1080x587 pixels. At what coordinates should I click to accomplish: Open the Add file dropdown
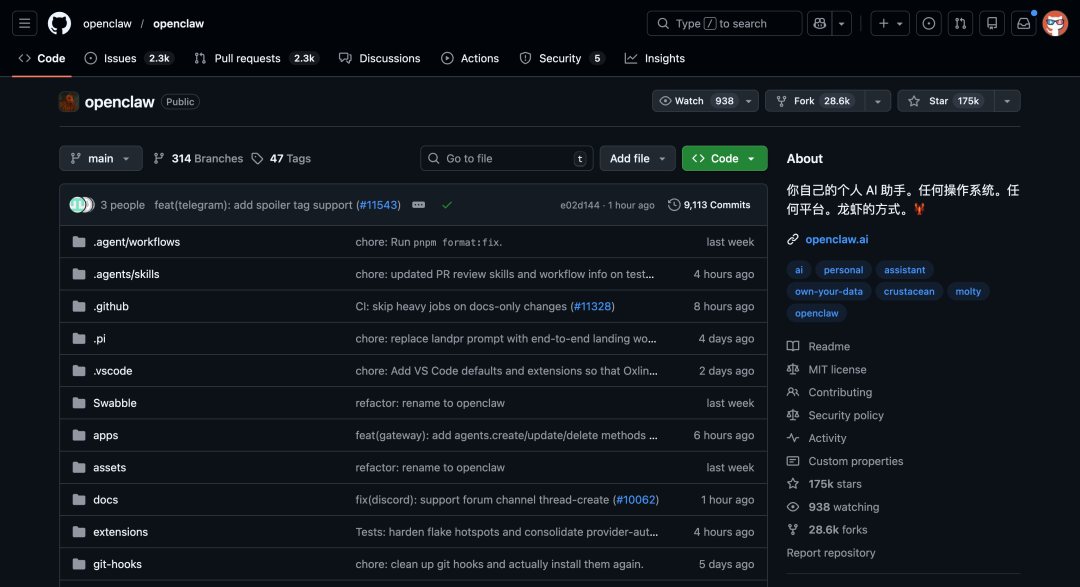click(637, 158)
